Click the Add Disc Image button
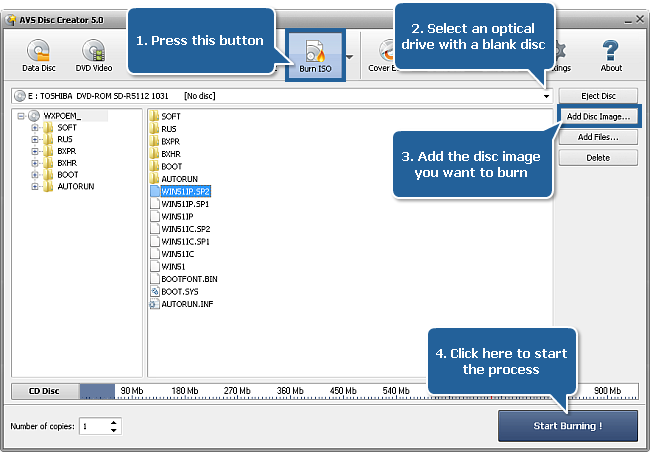The height and width of the screenshot is (452, 650). pyautogui.click(x=598, y=117)
